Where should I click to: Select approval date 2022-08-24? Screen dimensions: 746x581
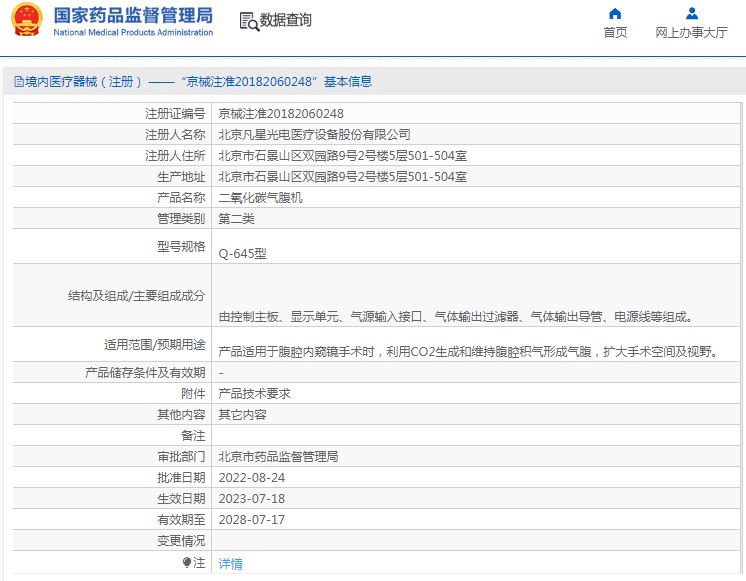[x=252, y=477]
